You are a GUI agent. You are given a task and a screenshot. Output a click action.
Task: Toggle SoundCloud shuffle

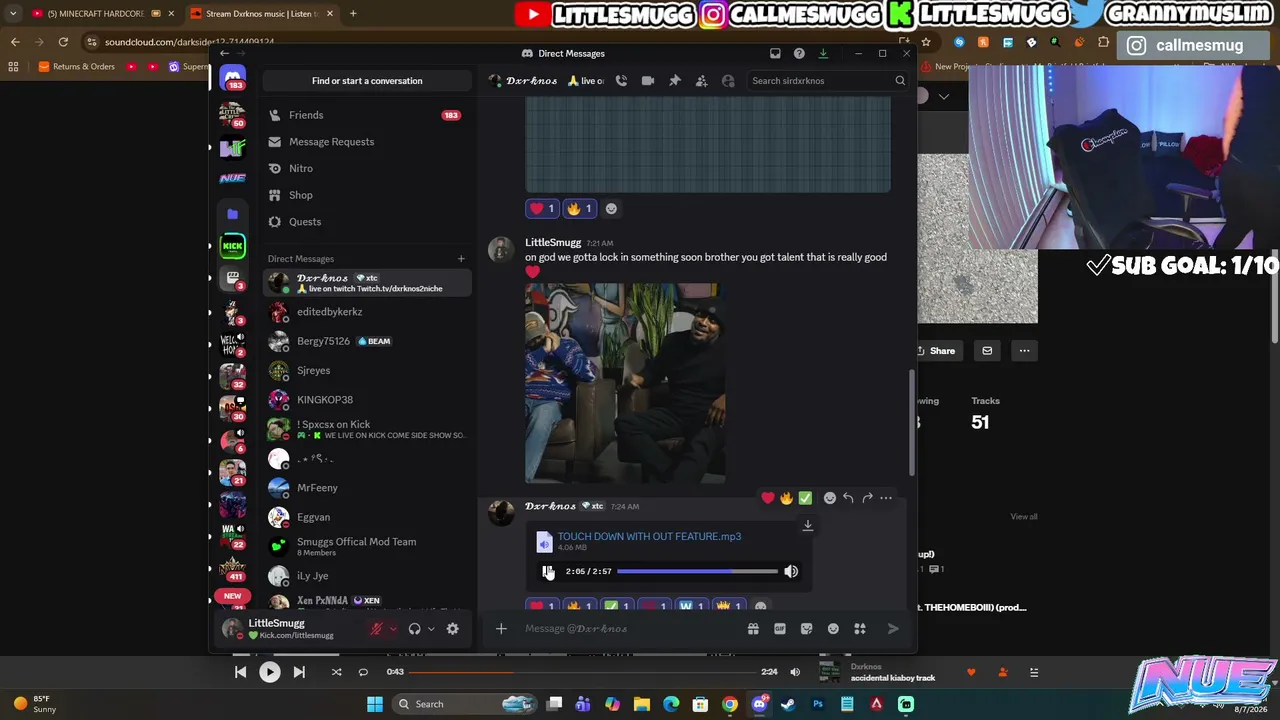336,672
